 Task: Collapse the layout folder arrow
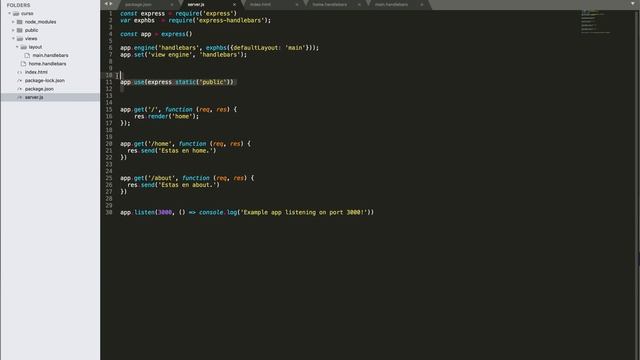click(17, 47)
